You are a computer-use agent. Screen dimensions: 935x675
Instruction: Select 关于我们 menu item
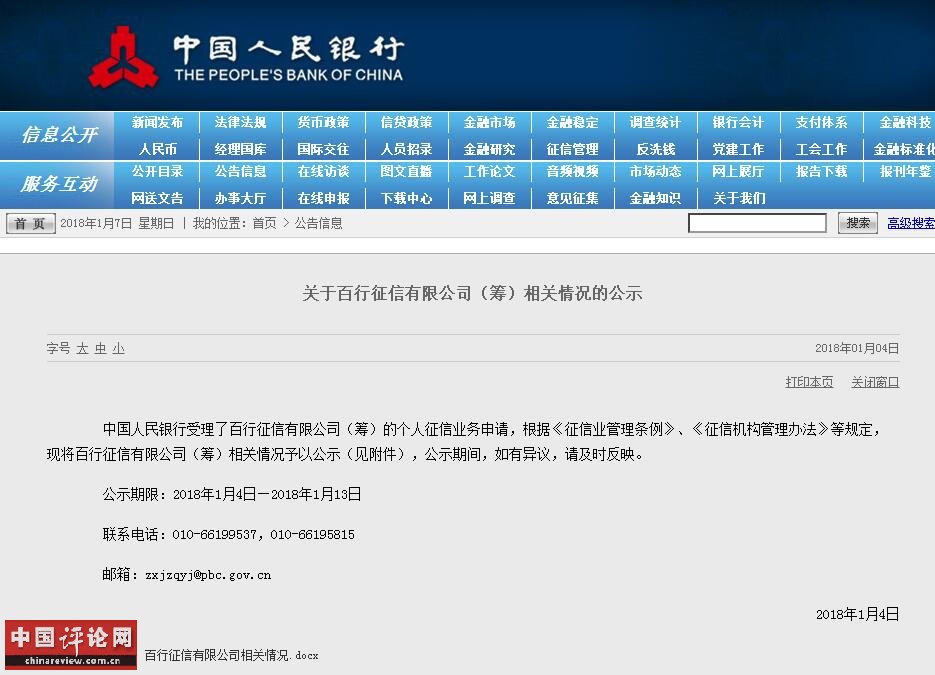tap(739, 198)
